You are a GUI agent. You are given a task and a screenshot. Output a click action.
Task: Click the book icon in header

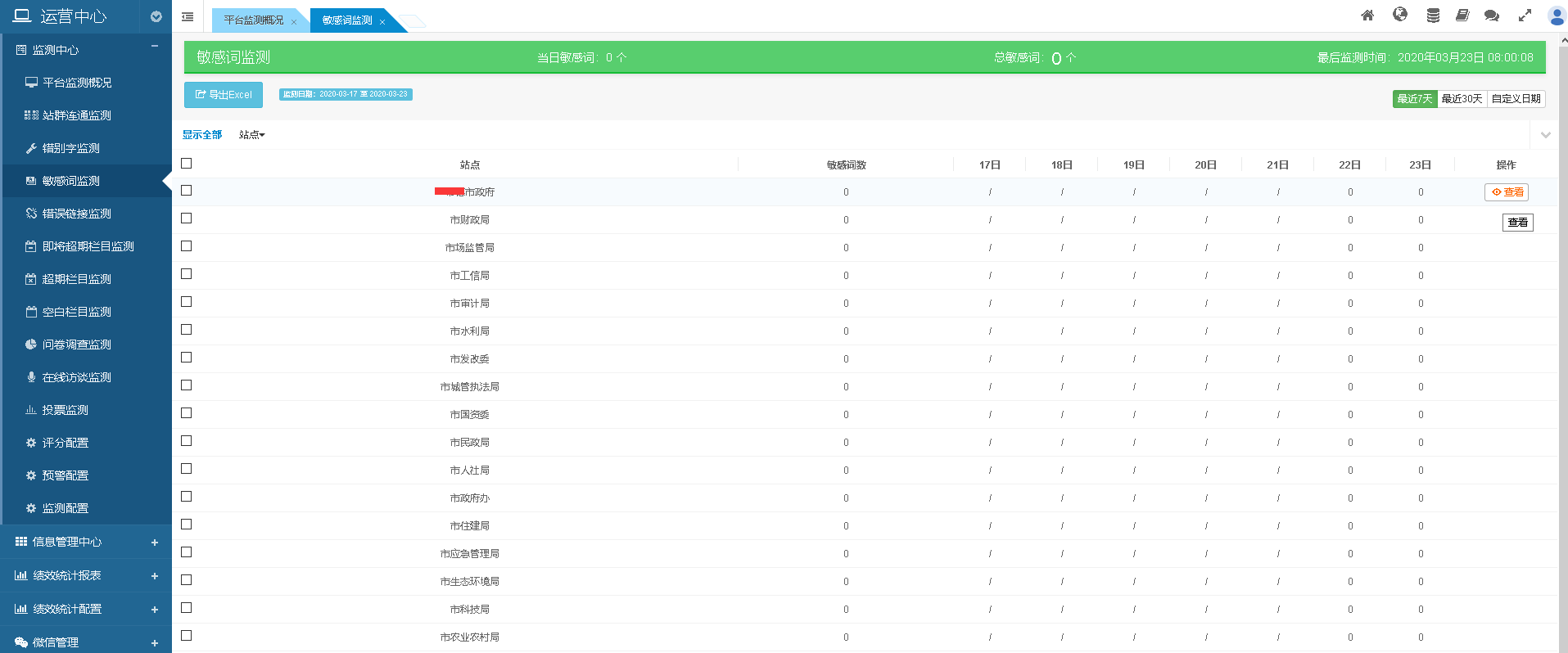pyautogui.click(x=1462, y=16)
